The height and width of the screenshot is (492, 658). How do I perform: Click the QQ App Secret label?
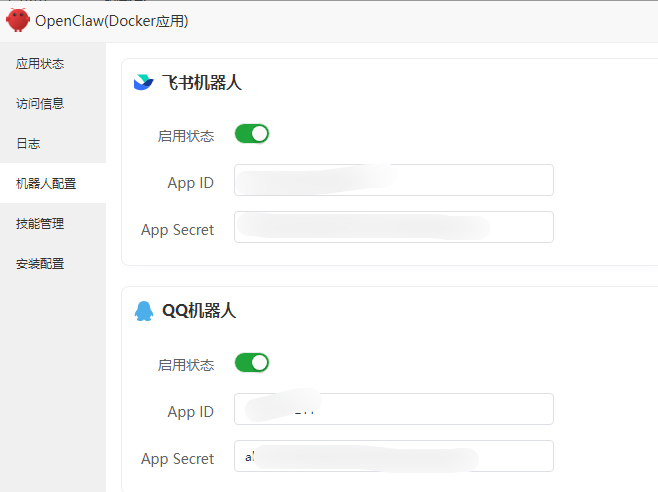[x=178, y=458]
